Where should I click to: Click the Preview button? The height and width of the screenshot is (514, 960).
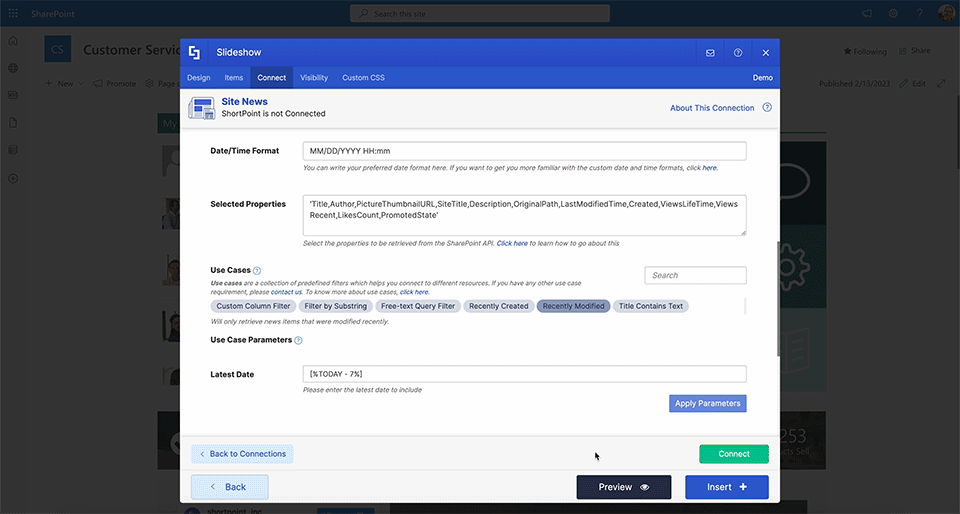[x=624, y=487]
